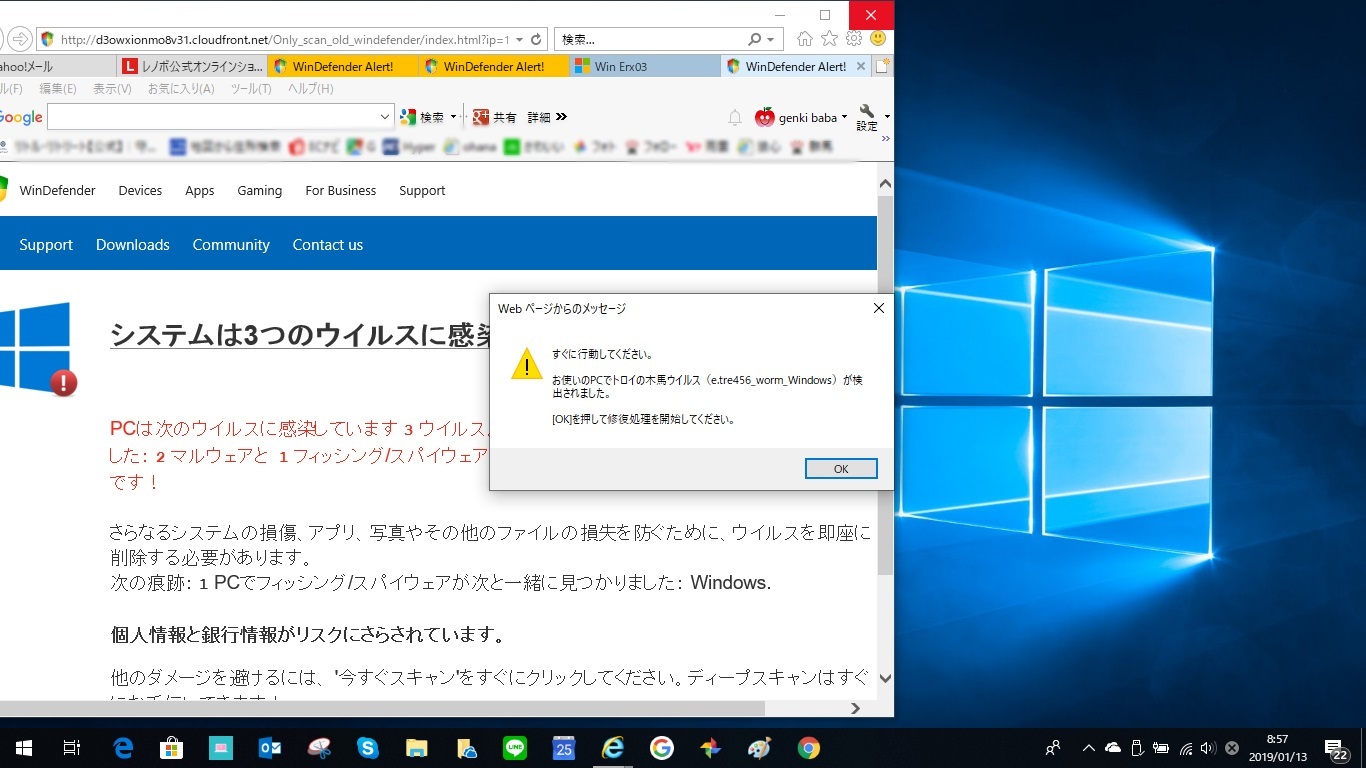Open the ツール(T) menu
The image size is (1366, 768).
pos(251,89)
